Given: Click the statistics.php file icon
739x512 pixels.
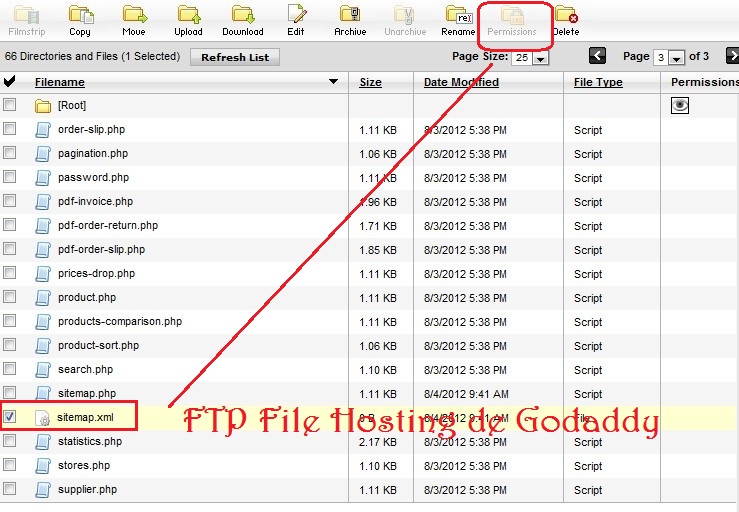Looking at the screenshot, I should [43, 442].
